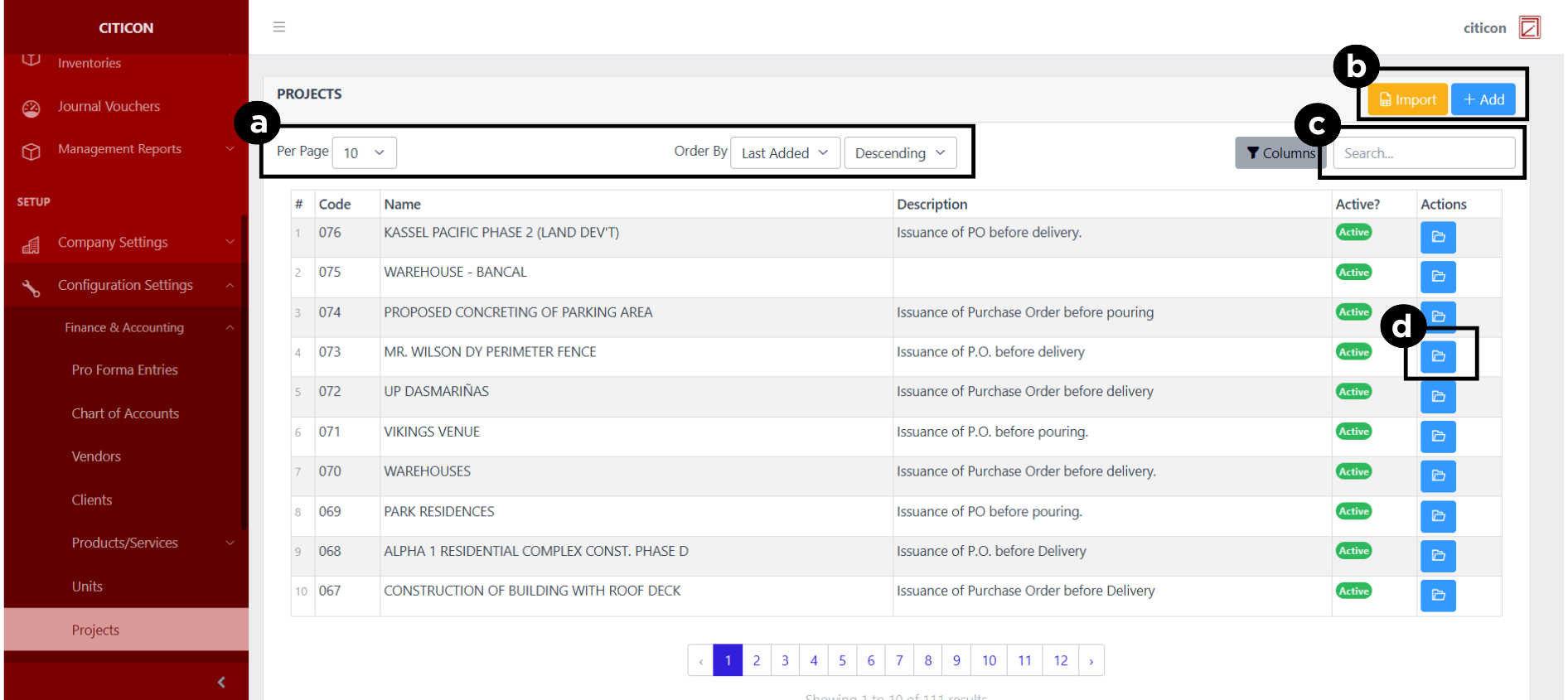Screen dimensions: 1568x700
Task: Open the Descending sort direction dropdown
Action: tap(899, 153)
